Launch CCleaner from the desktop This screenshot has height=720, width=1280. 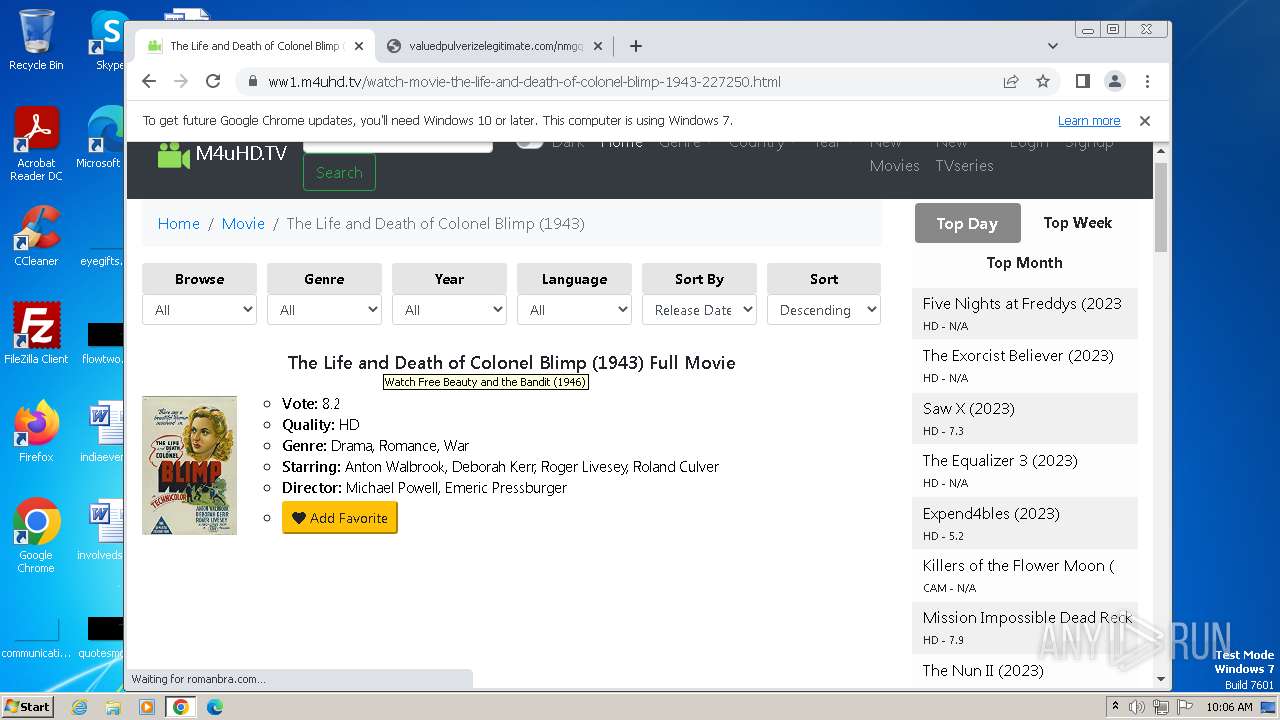click(36, 236)
